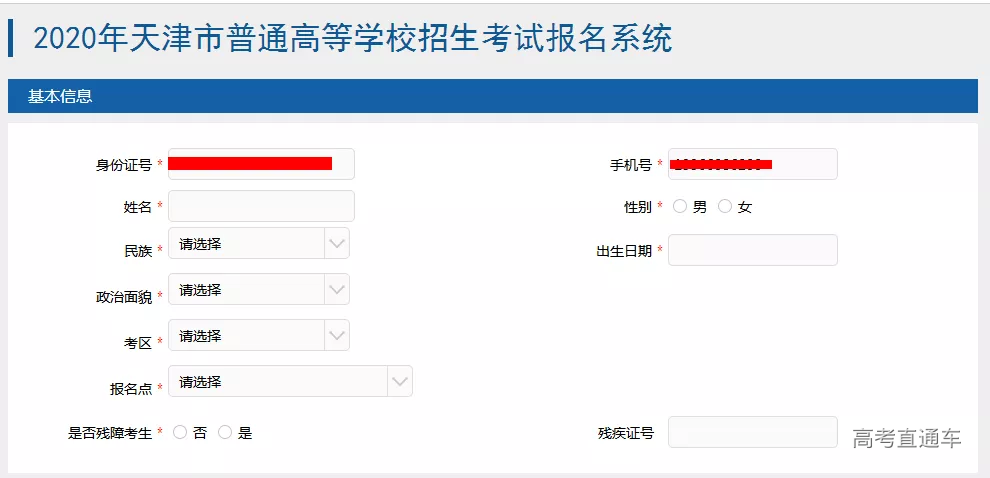This screenshot has width=990, height=478.
Task: Click the 政治面貌 请选择 select box
Action: tap(247, 290)
